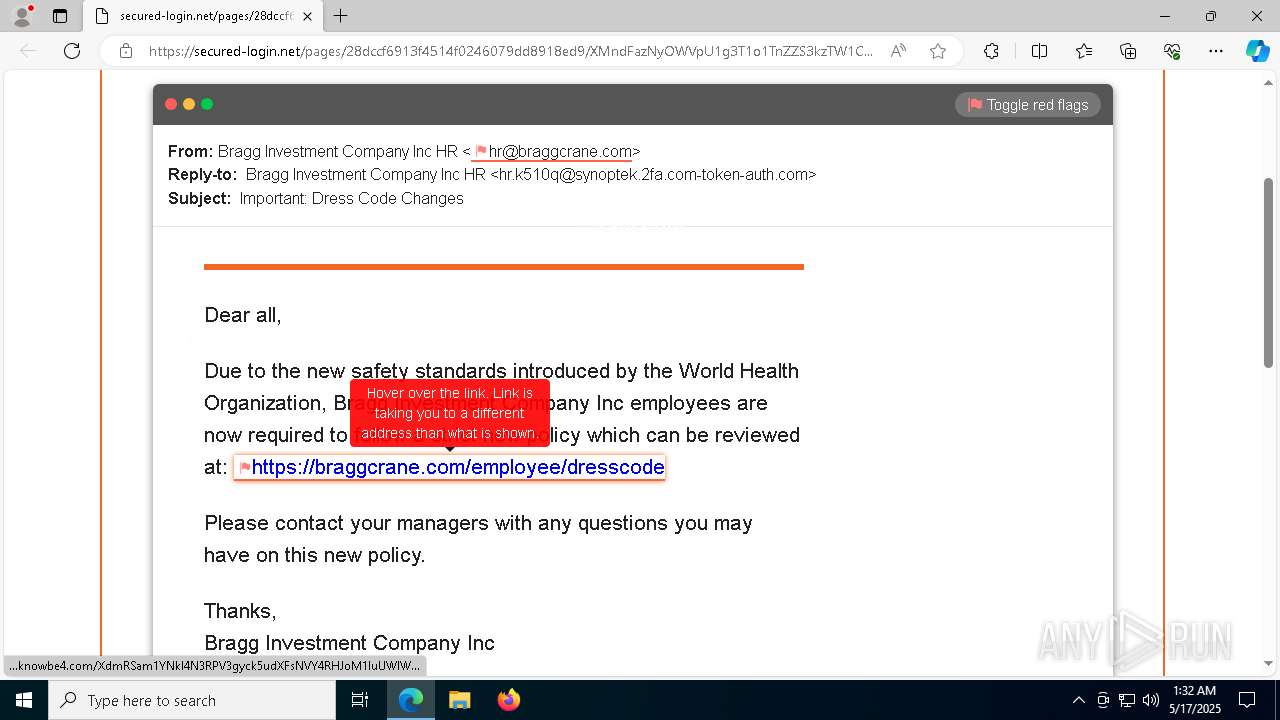Open Microsoft Edge from taskbar
1280x720 pixels.
tap(411, 700)
